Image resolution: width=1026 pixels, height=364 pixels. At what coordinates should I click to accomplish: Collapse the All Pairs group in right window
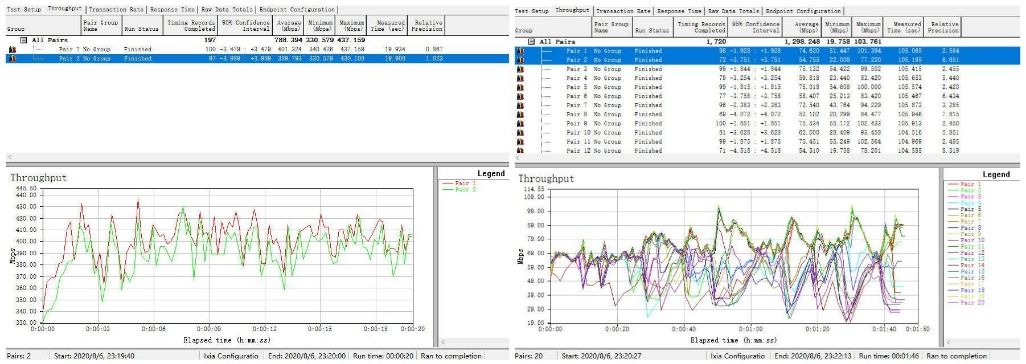(531, 41)
